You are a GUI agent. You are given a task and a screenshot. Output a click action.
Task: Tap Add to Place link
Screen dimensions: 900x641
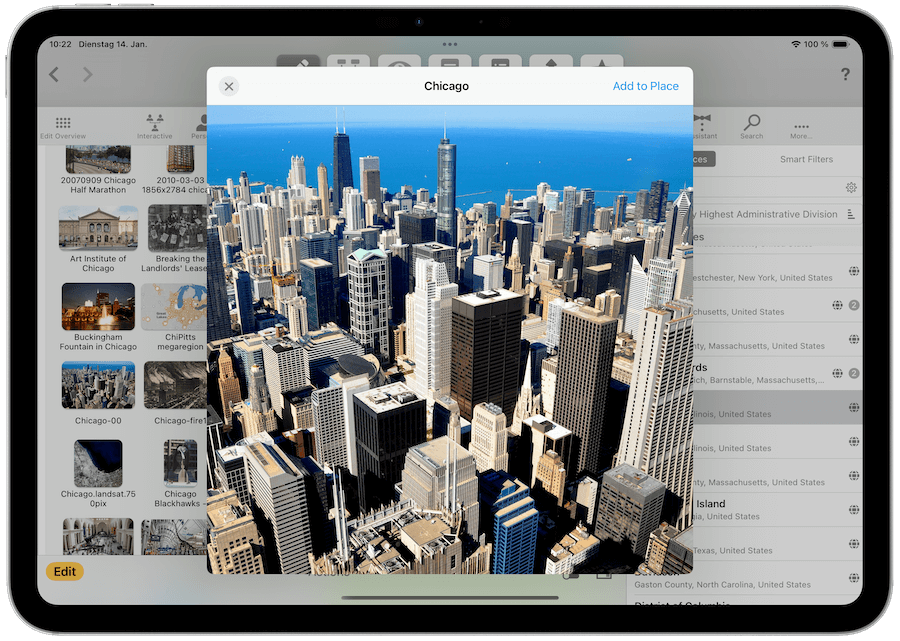coord(645,86)
